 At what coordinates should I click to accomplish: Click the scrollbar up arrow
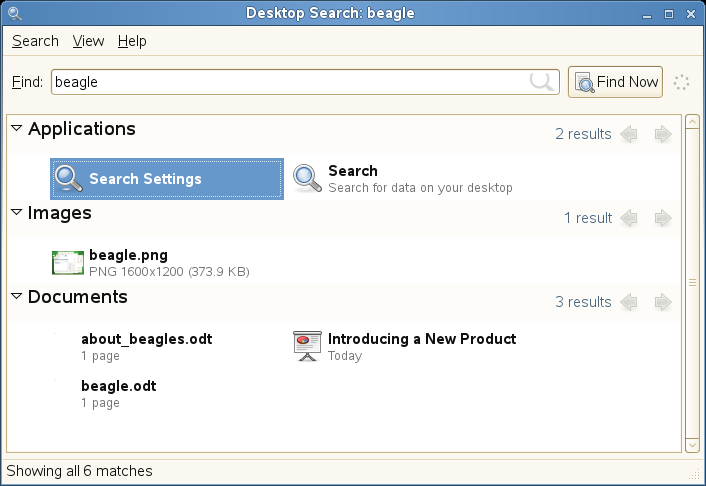pos(692,122)
